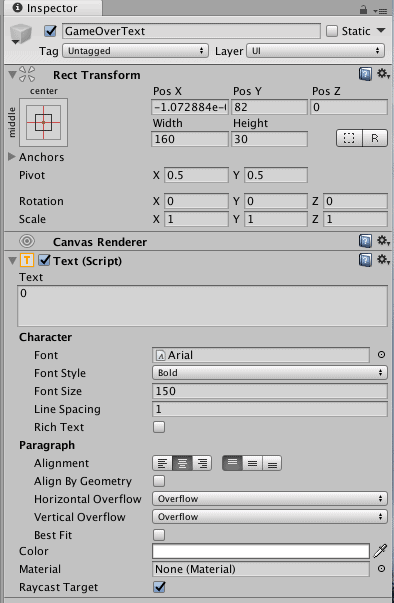The width and height of the screenshot is (394, 603).
Task: Open the Vertical Overflow dropdown
Action: (270, 517)
